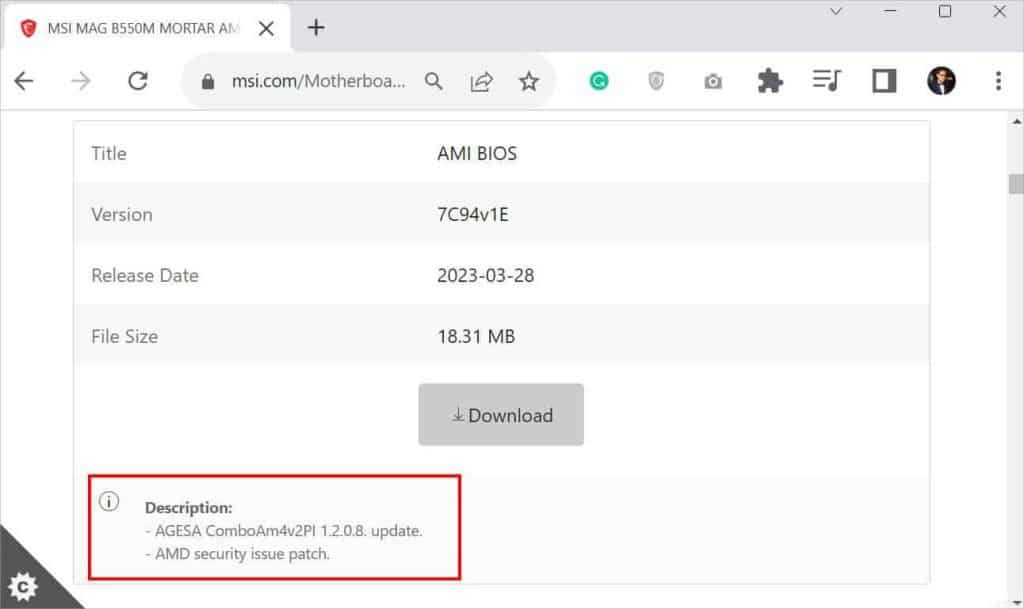Viewport: 1024px width, 609px height.
Task: Click the padlock site security icon
Action: 207,80
